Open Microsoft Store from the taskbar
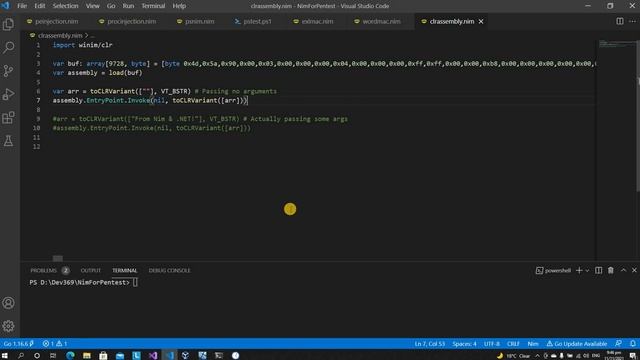 tap(103, 355)
